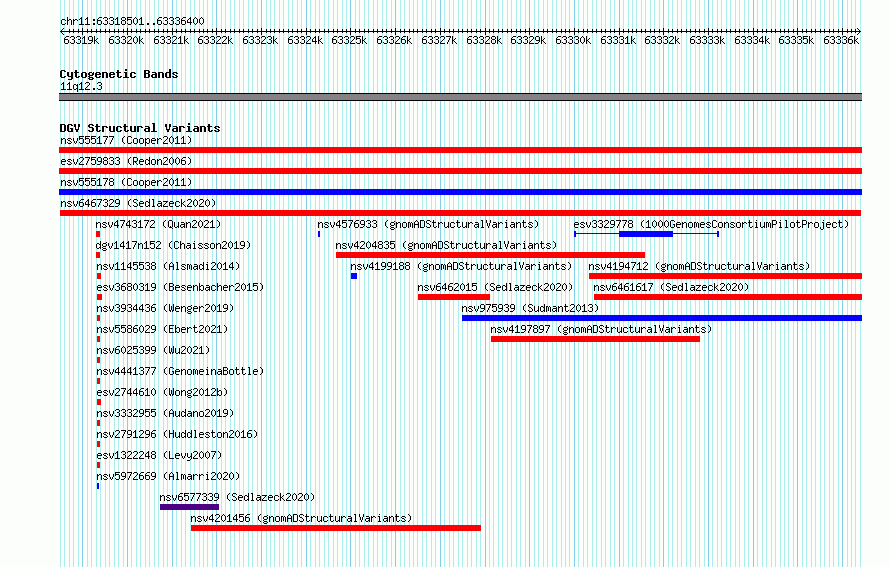Click the nsv6462015 (Sedlazeck2020) red bar
Viewport: 890px width, 567px height.
454,297
